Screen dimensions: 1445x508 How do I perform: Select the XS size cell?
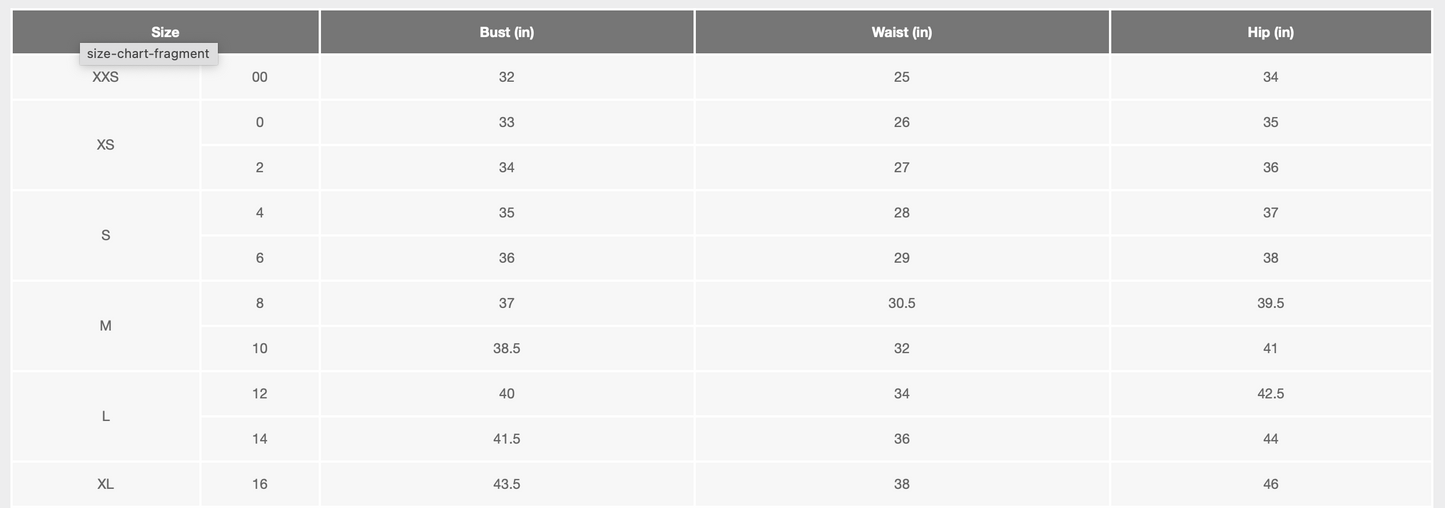(x=106, y=145)
